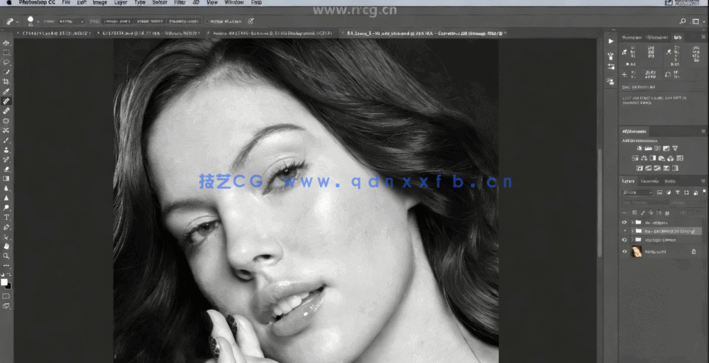
Task: Open the layer filter Kind dropdown
Action: (638, 192)
